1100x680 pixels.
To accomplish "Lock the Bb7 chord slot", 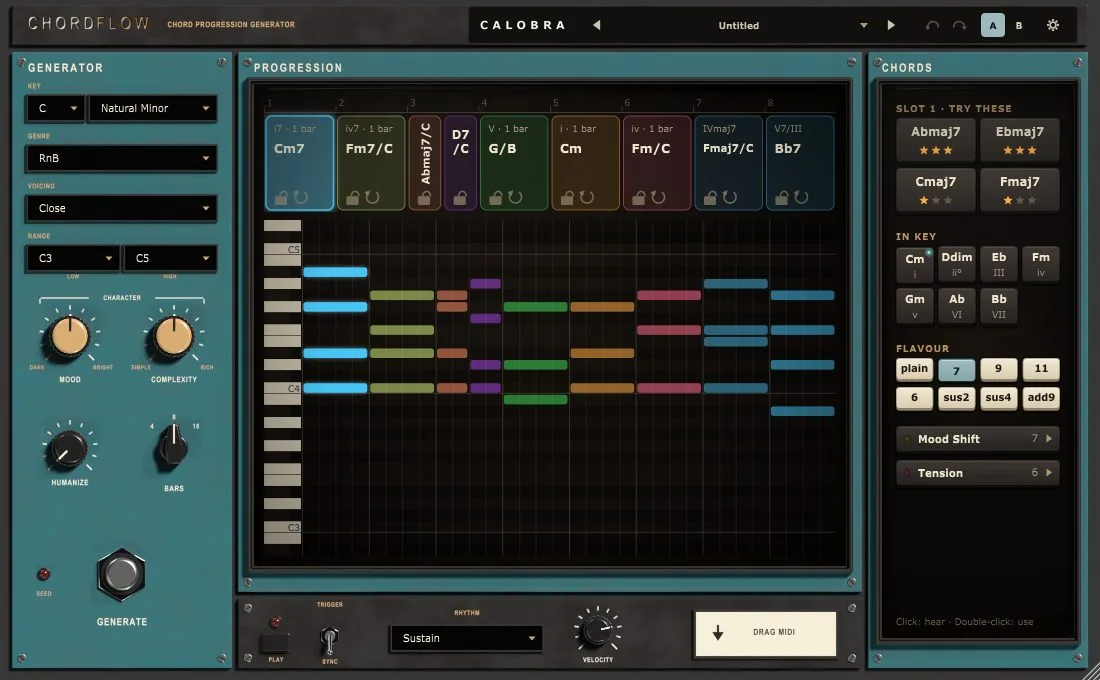I will coord(782,198).
